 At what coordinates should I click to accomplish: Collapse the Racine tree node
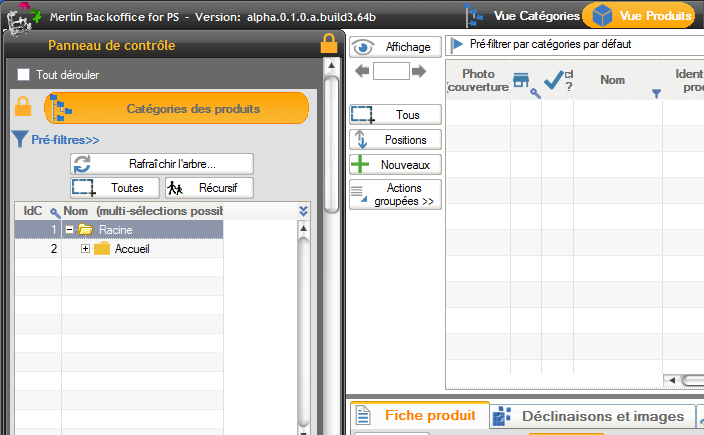coord(69,229)
